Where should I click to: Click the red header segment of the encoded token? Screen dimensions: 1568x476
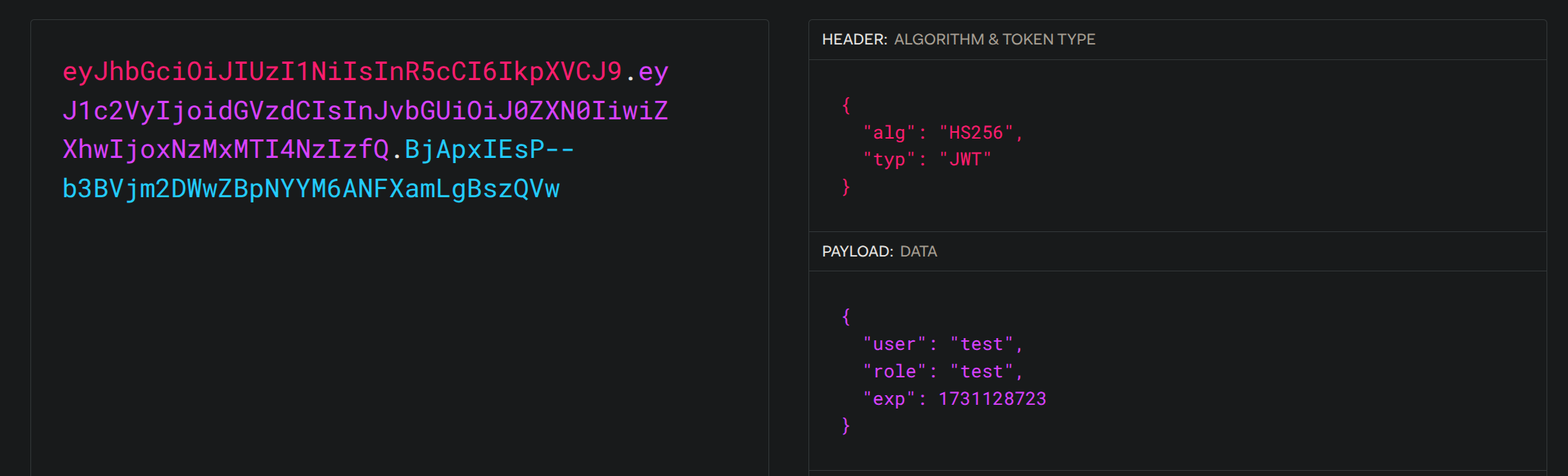(x=342, y=72)
